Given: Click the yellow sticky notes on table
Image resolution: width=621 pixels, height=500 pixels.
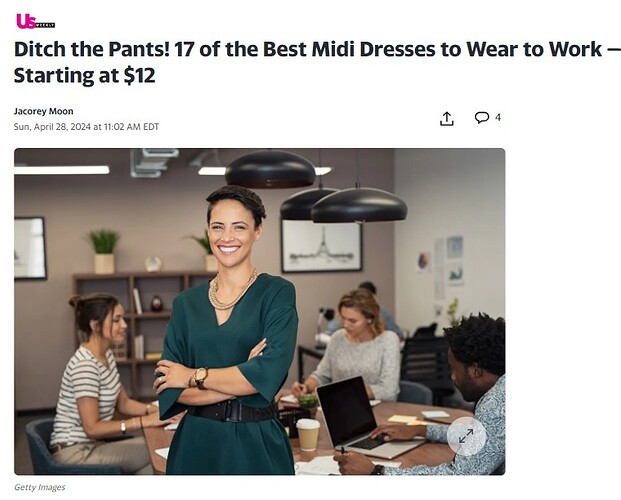Looking at the screenshot, I should [403, 419].
